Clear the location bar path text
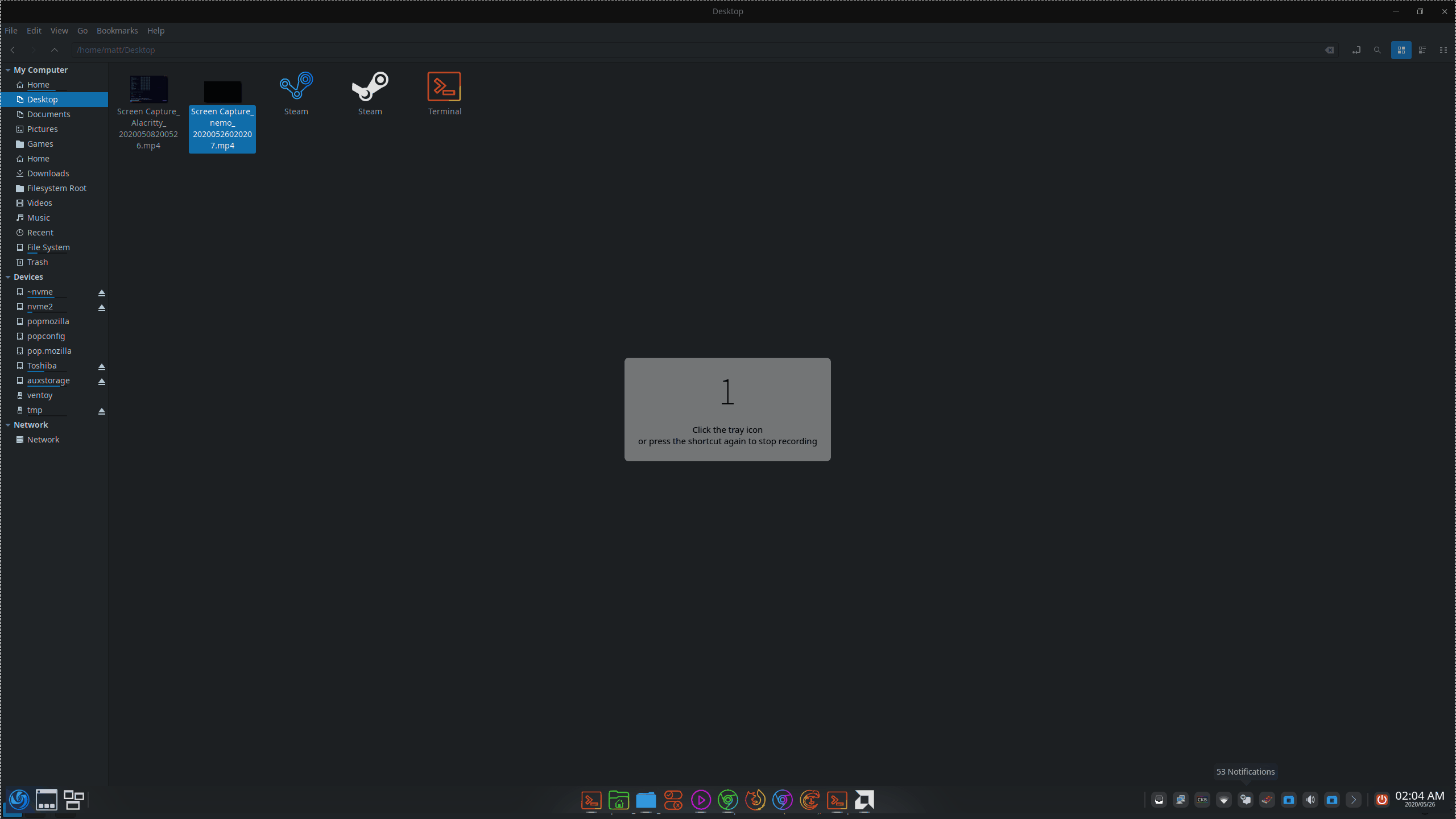 click(x=1329, y=50)
